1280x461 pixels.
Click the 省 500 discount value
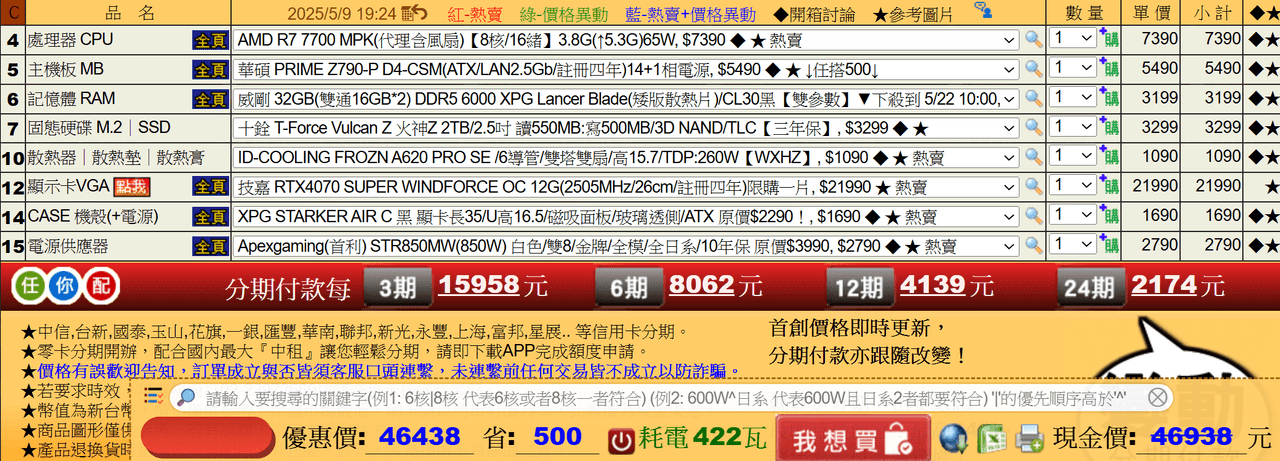click(557, 437)
